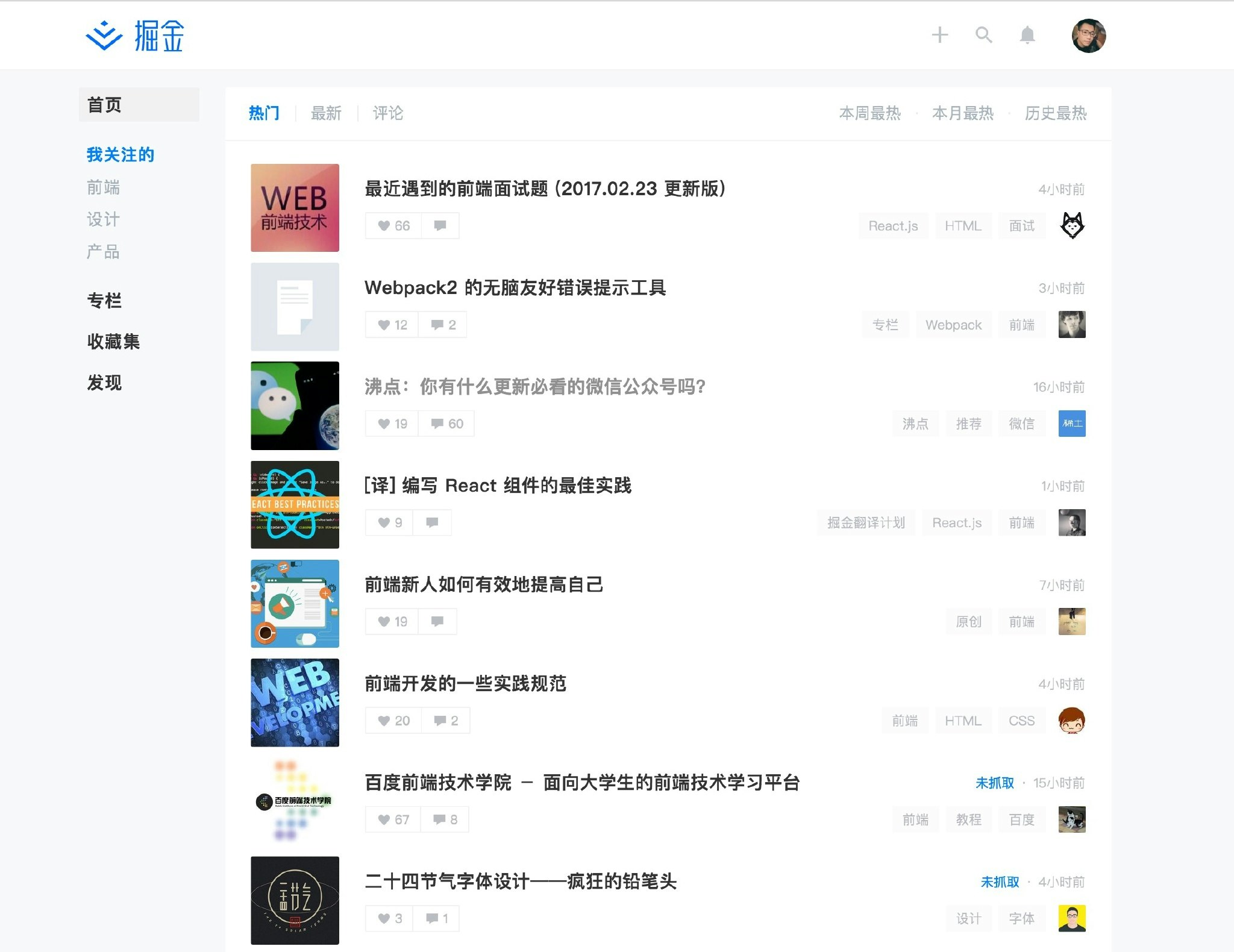Switch to the 评论 tab

tap(388, 113)
